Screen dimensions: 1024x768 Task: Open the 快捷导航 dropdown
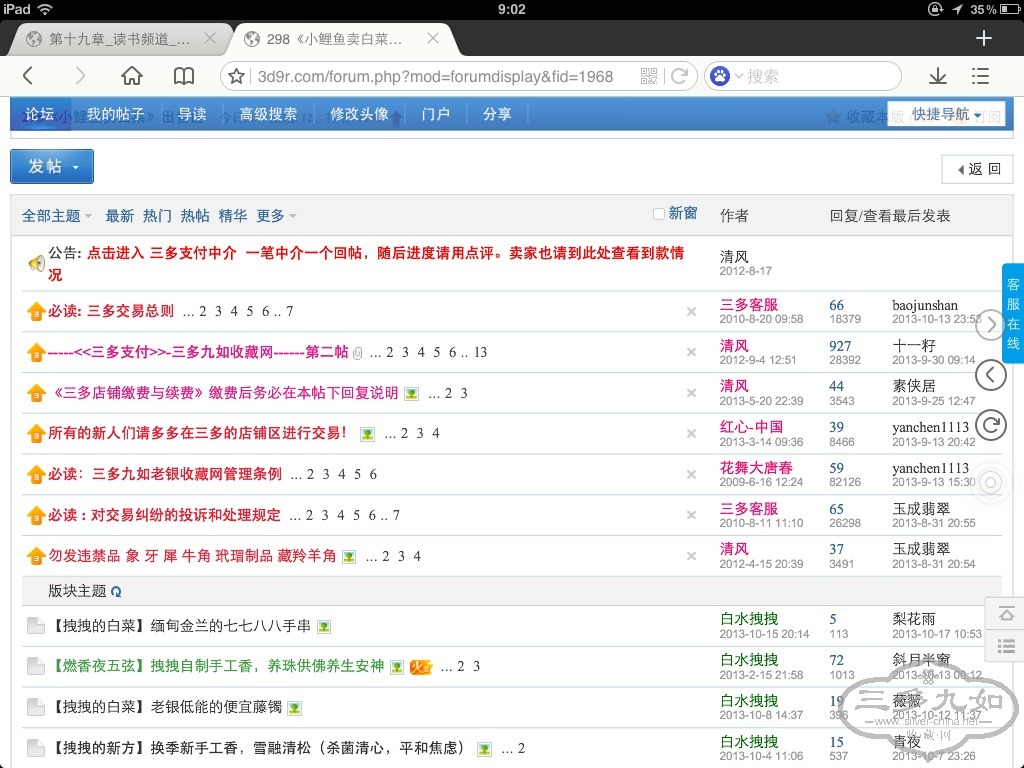pos(946,115)
